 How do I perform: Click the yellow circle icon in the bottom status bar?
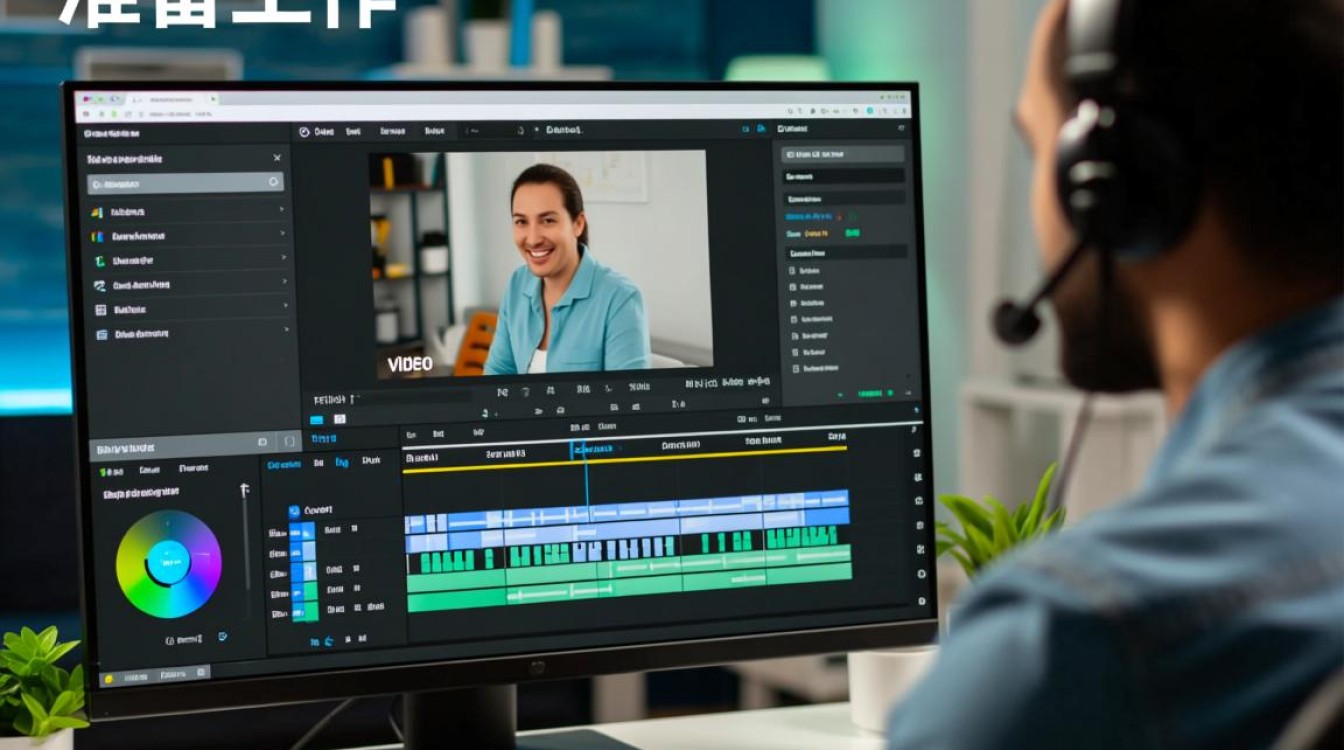pos(108,679)
